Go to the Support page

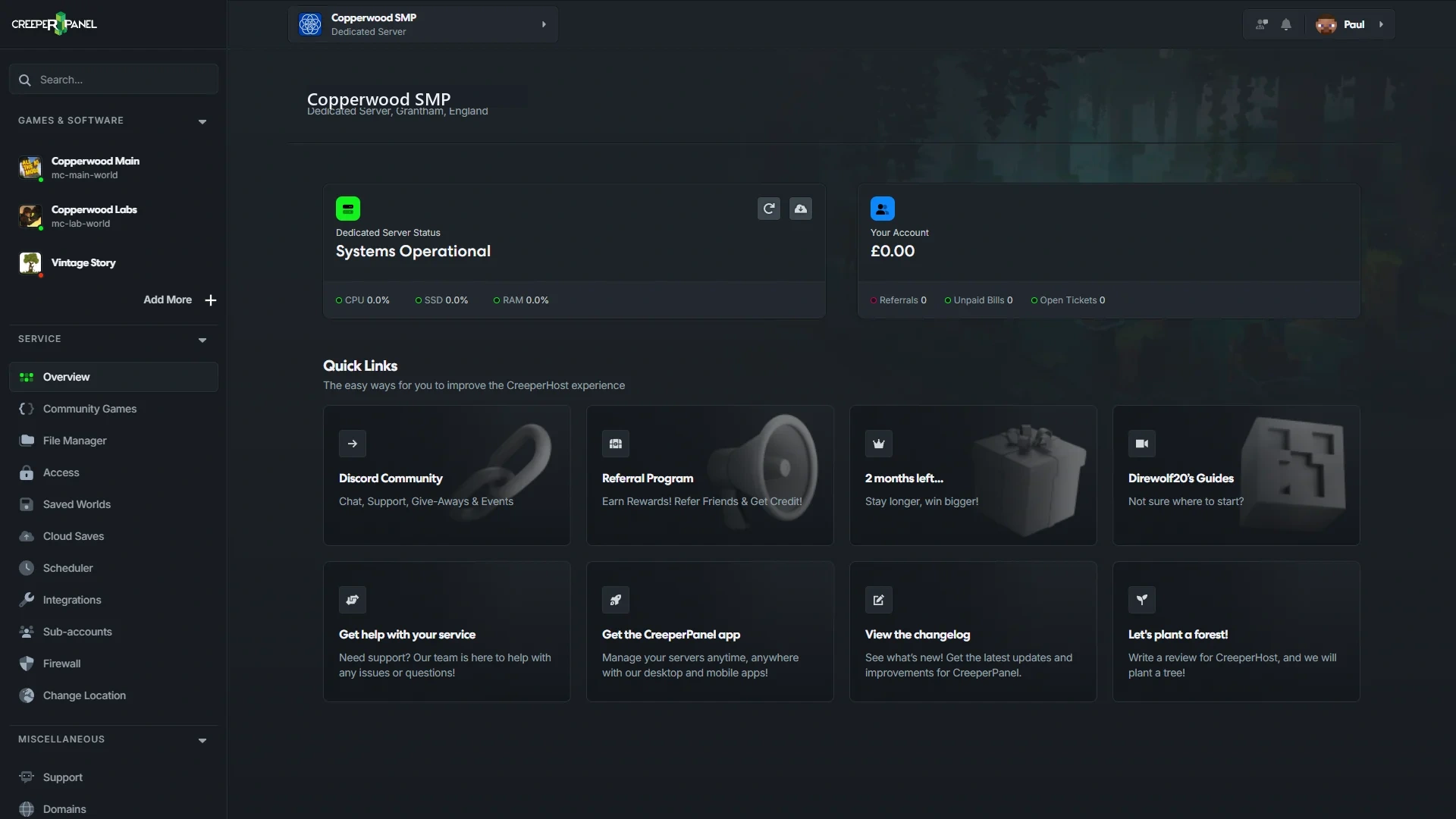pyautogui.click(x=114, y=777)
